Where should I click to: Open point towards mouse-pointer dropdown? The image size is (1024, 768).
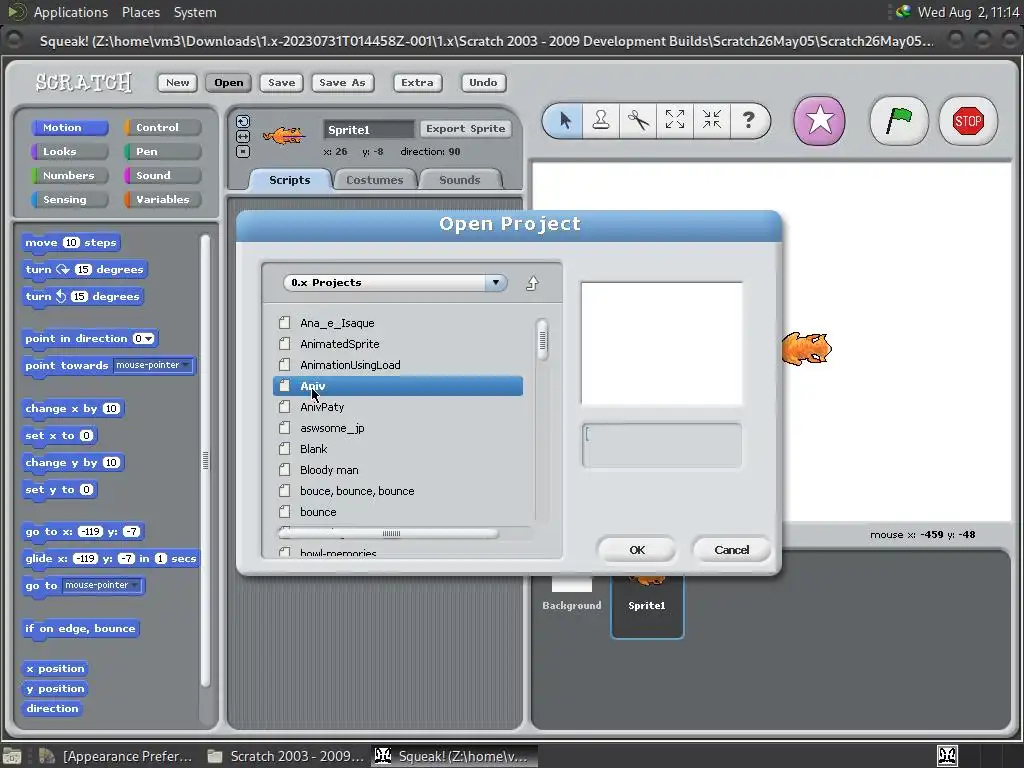tap(152, 365)
